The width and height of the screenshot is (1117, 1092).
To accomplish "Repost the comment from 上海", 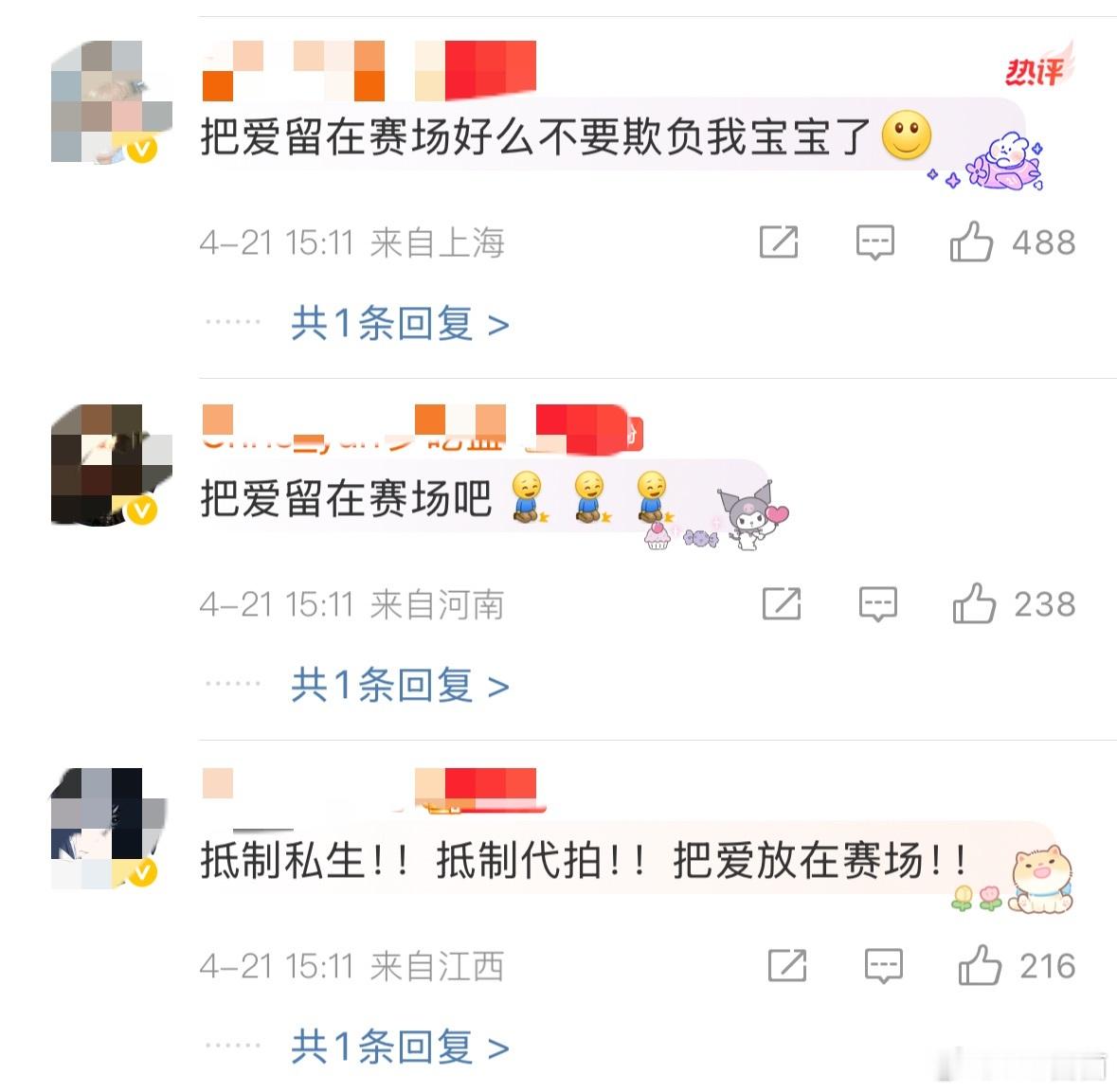I will pos(779,242).
